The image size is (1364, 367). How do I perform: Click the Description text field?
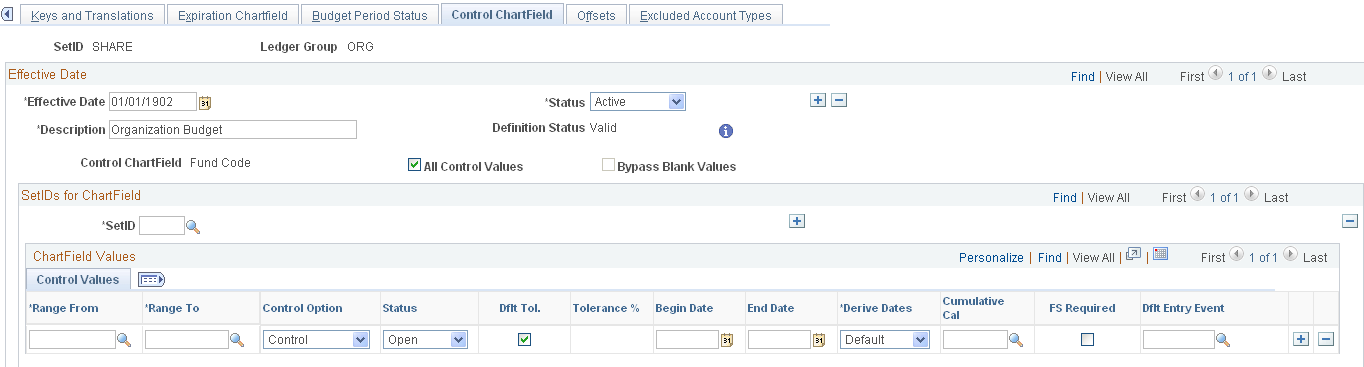pyautogui.click(x=233, y=129)
